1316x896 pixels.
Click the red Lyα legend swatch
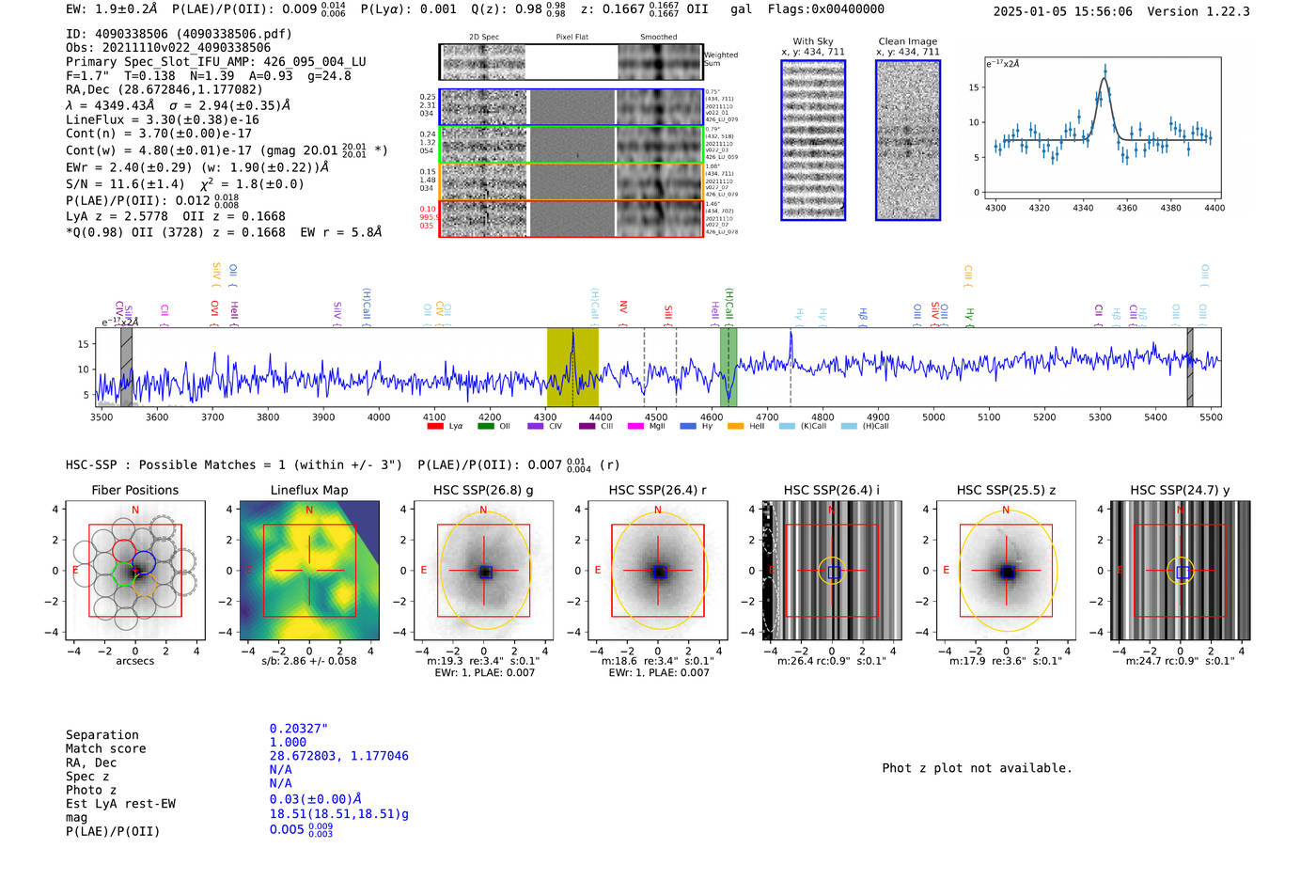tap(434, 426)
